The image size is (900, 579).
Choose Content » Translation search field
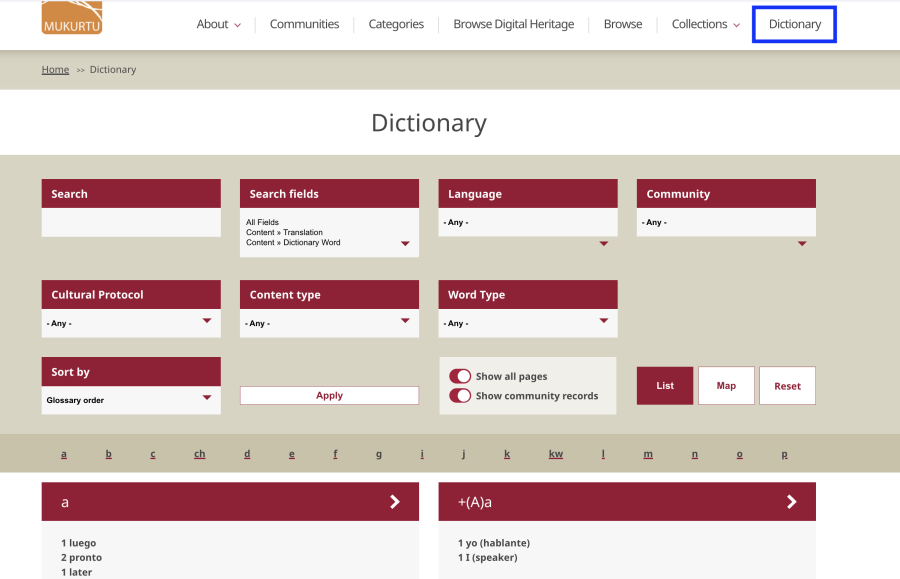point(284,232)
